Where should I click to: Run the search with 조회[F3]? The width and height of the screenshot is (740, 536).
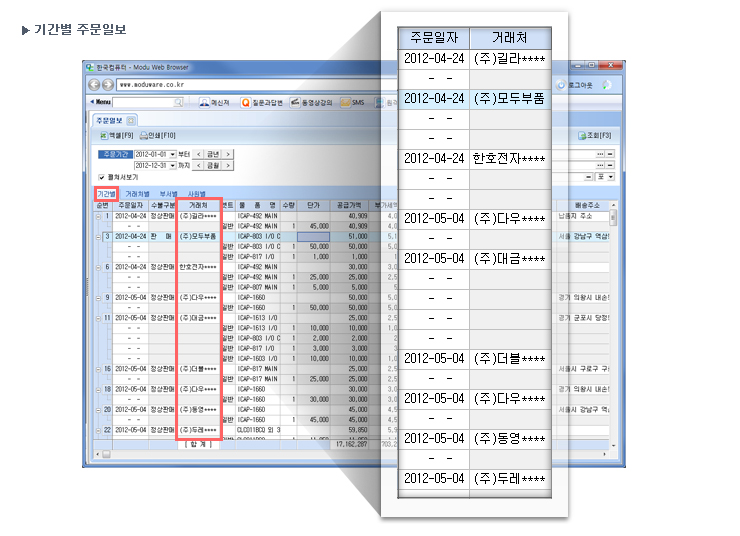596,135
